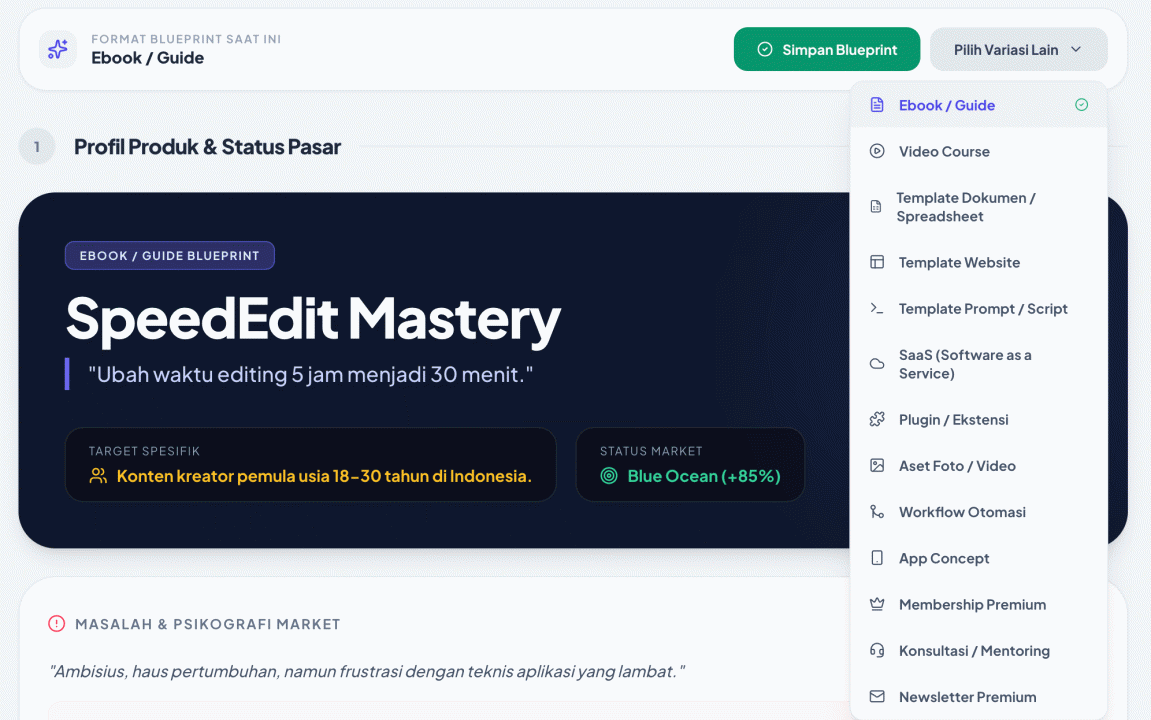Screen dimensions: 1151x720
Task: Click the document icon next to Ebook / Guide
Action: coord(877,105)
